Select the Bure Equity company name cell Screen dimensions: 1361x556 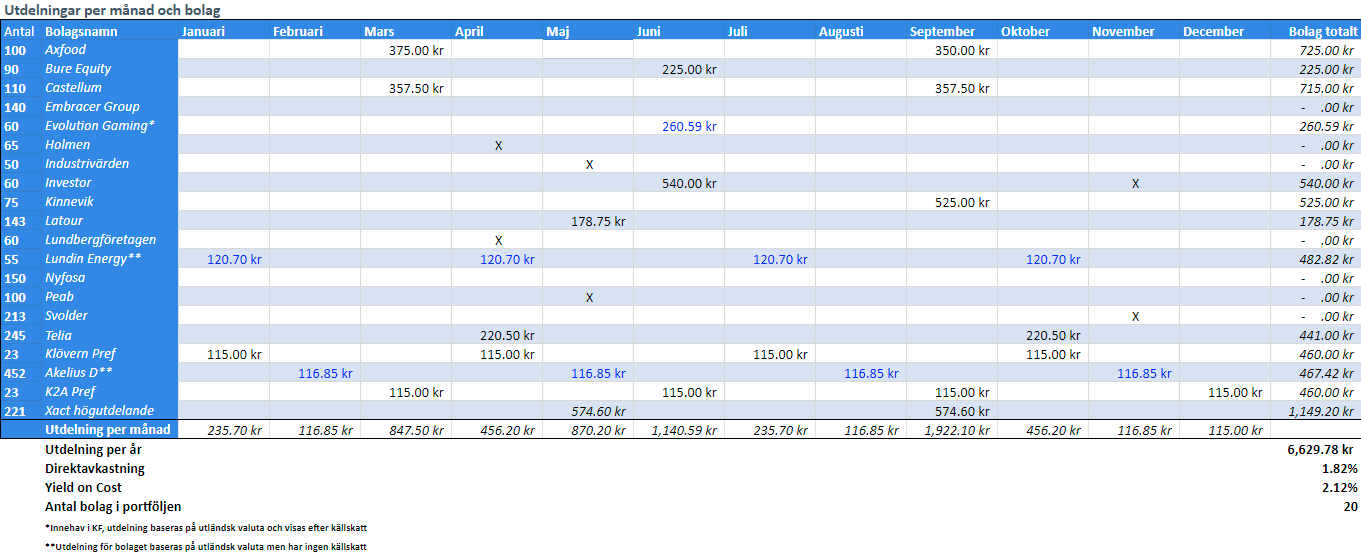pos(110,69)
